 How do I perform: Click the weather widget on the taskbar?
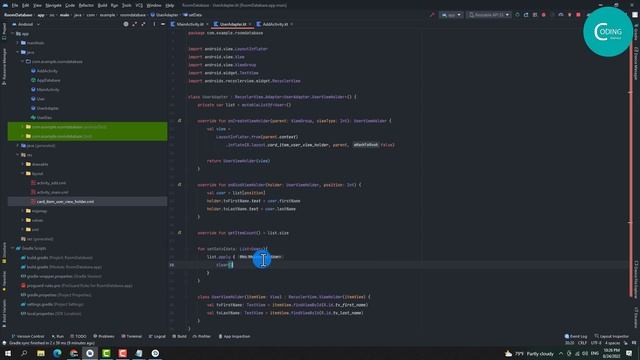[529, 353]
